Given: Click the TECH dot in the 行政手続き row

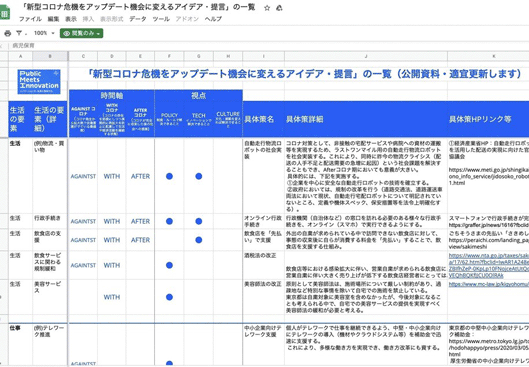Looking at the screenshot, I should pyautogui.click(x=199, y=221).
